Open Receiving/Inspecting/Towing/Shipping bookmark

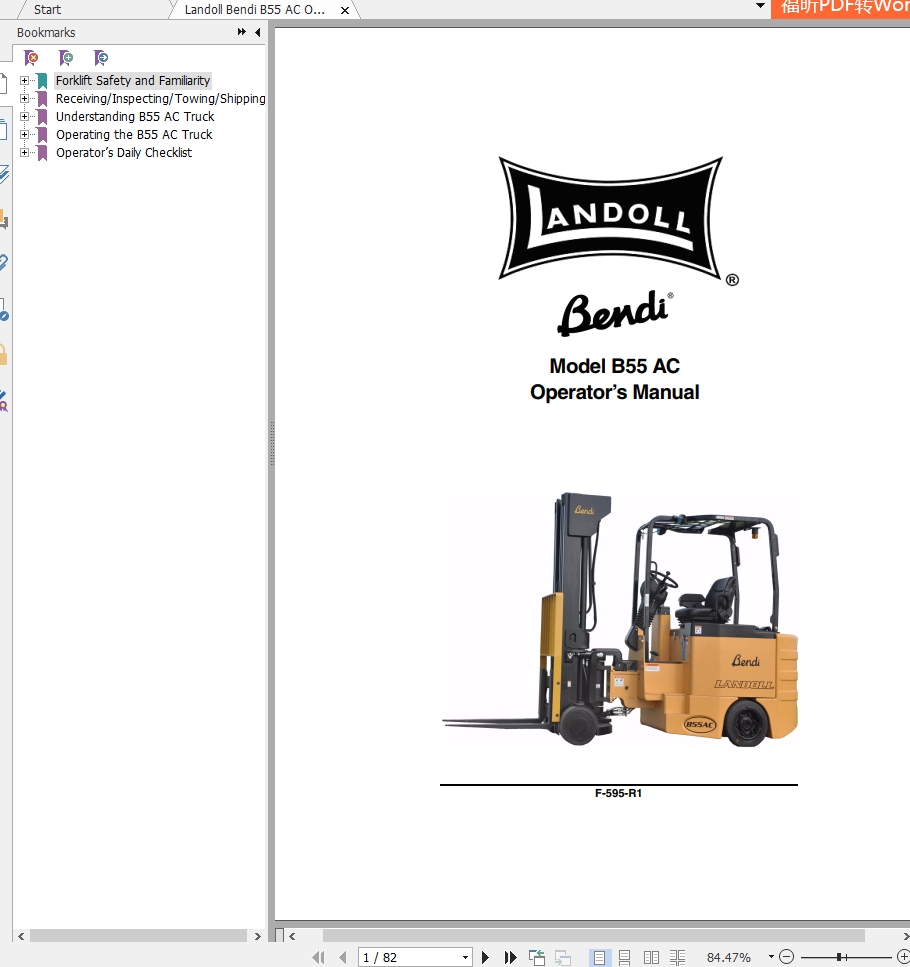tap(160, 98)
